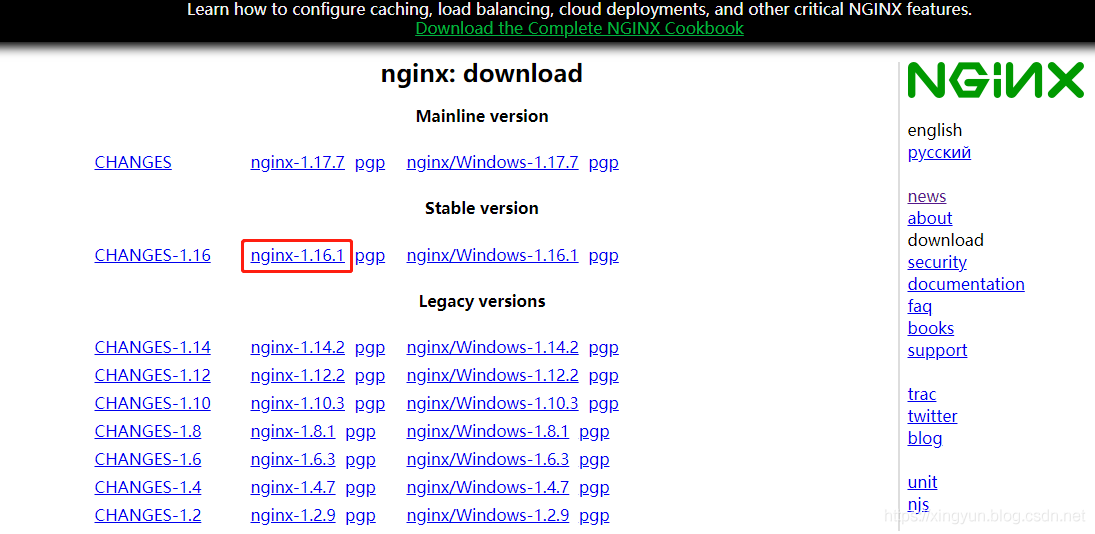
Task: Open pgp signature next to nginx-1.12.2
Action: pyautogui.click(x=370, y=376)
